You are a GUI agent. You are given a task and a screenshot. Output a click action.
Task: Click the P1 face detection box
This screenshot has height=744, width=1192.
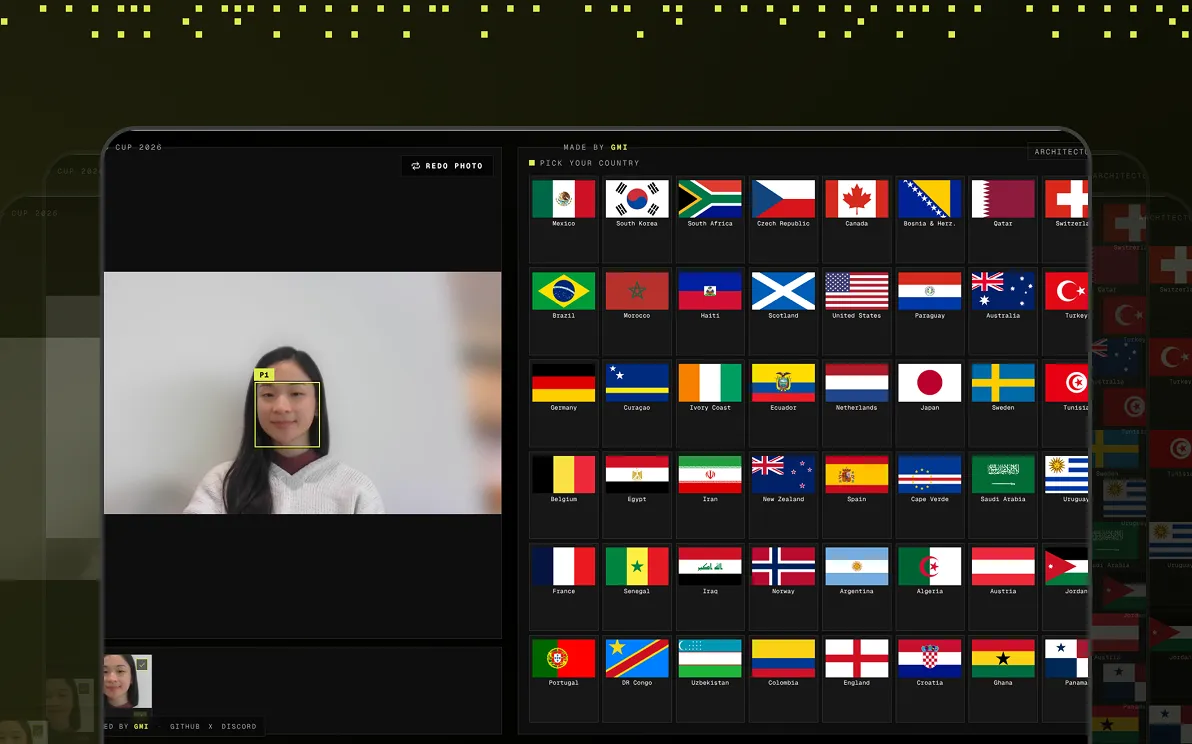(287, 414)
